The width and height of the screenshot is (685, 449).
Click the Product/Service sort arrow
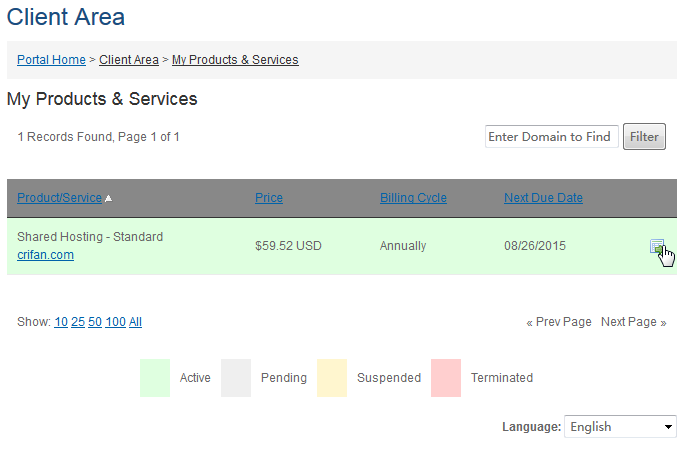(108, 198)
